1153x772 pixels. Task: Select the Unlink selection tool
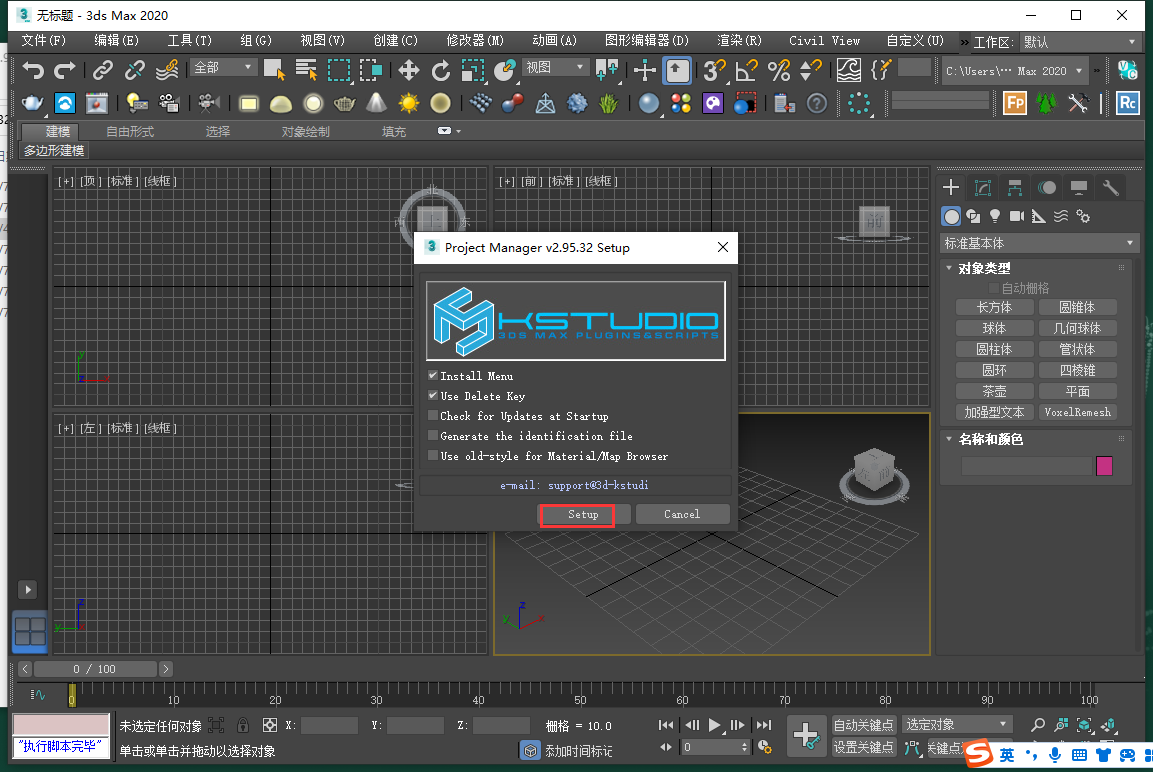(x=135, y=71)
